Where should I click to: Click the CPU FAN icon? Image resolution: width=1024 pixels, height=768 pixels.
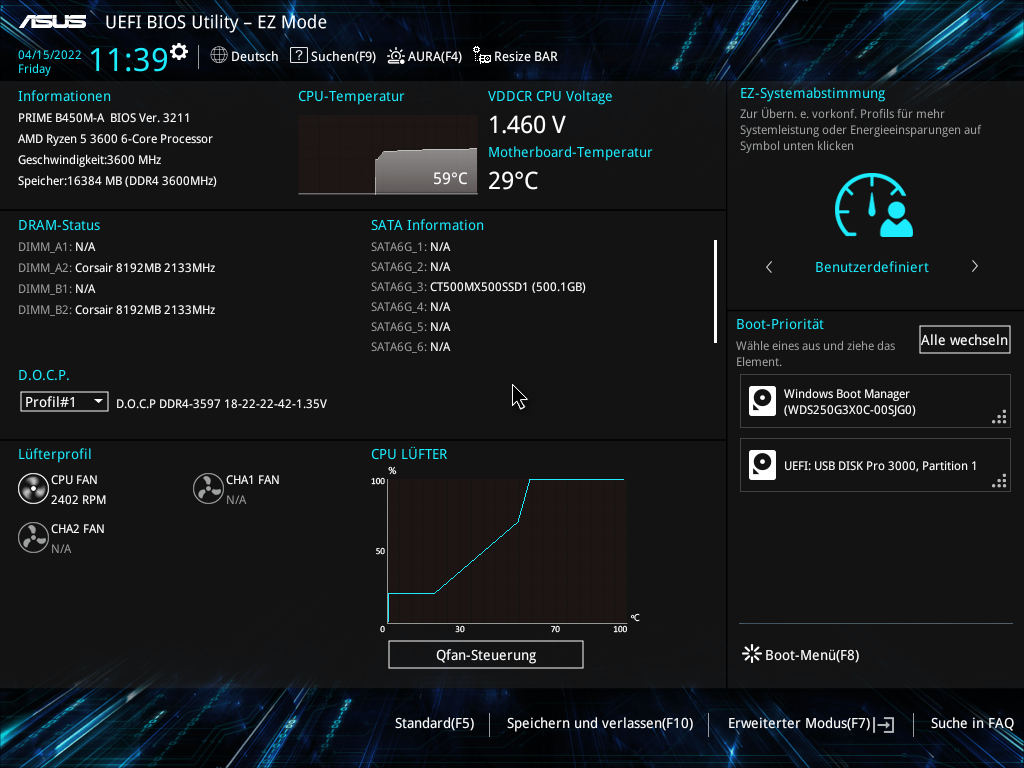tap(33, 489)
